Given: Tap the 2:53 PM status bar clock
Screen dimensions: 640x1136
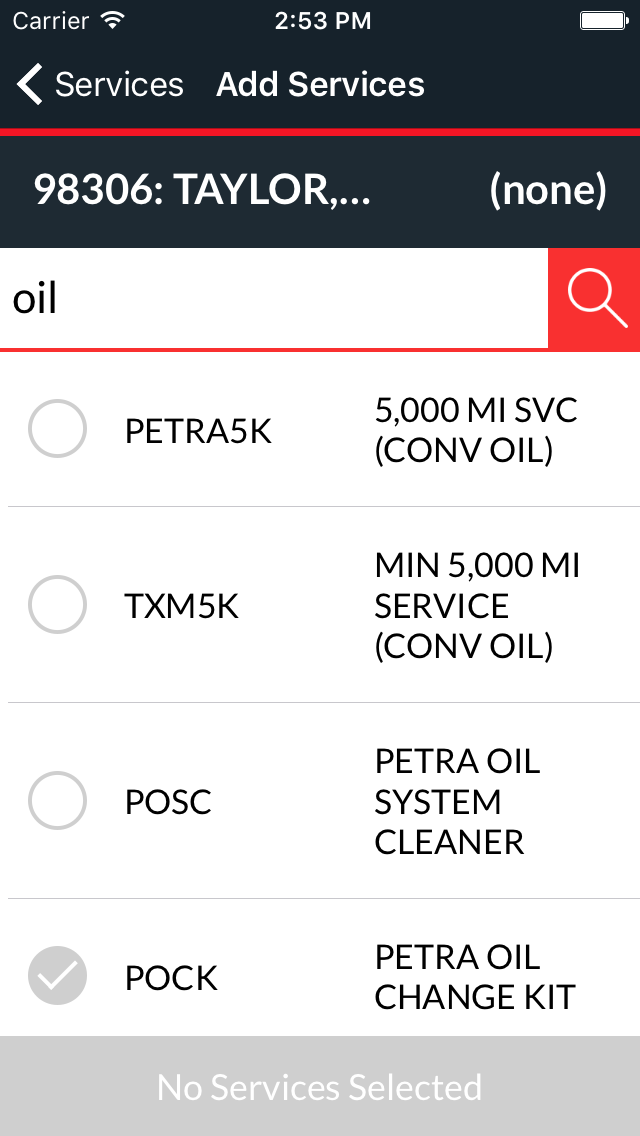Looking at the screenshot, I should point(320,20).
